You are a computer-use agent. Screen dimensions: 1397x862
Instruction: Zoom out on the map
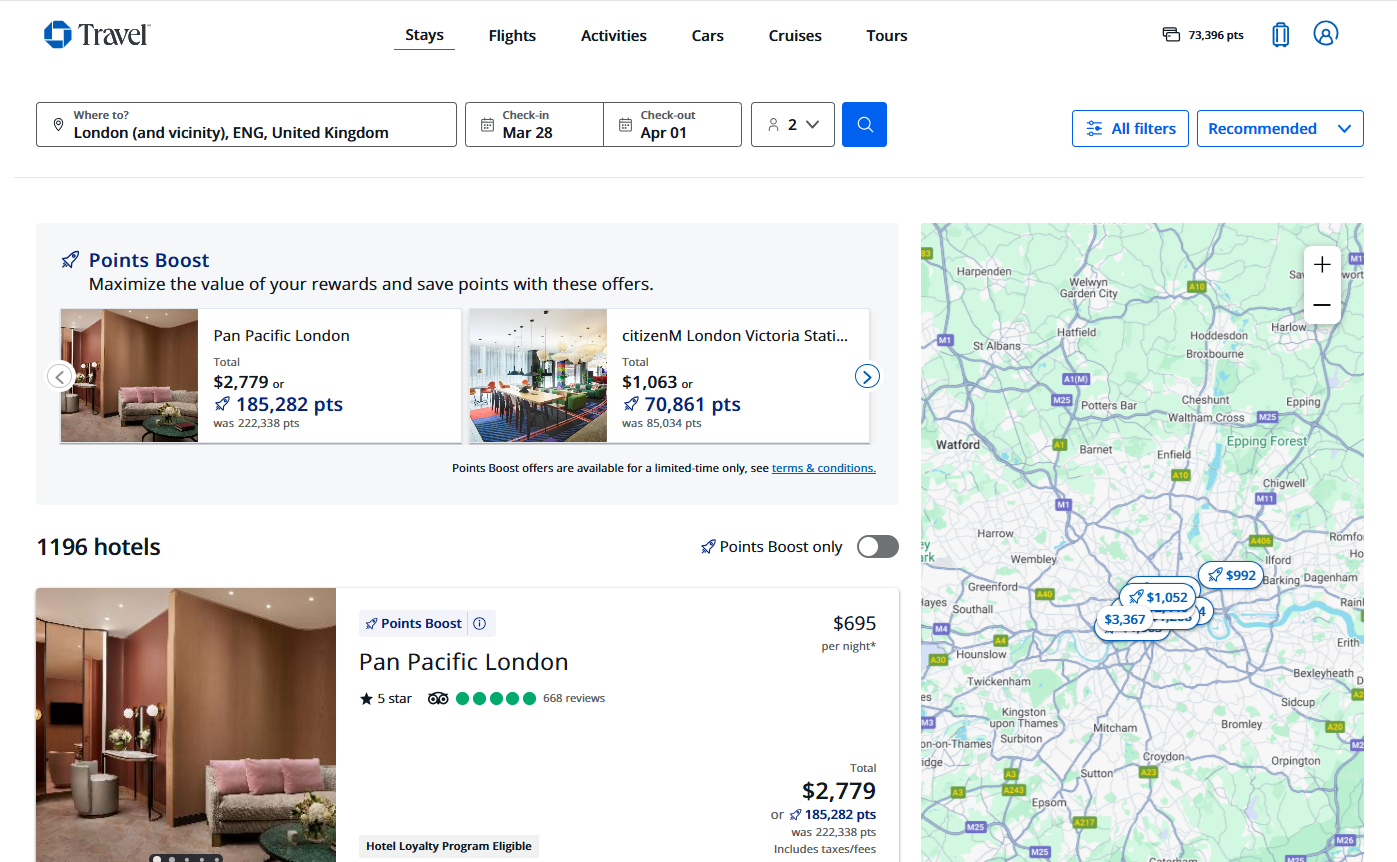1322,305
